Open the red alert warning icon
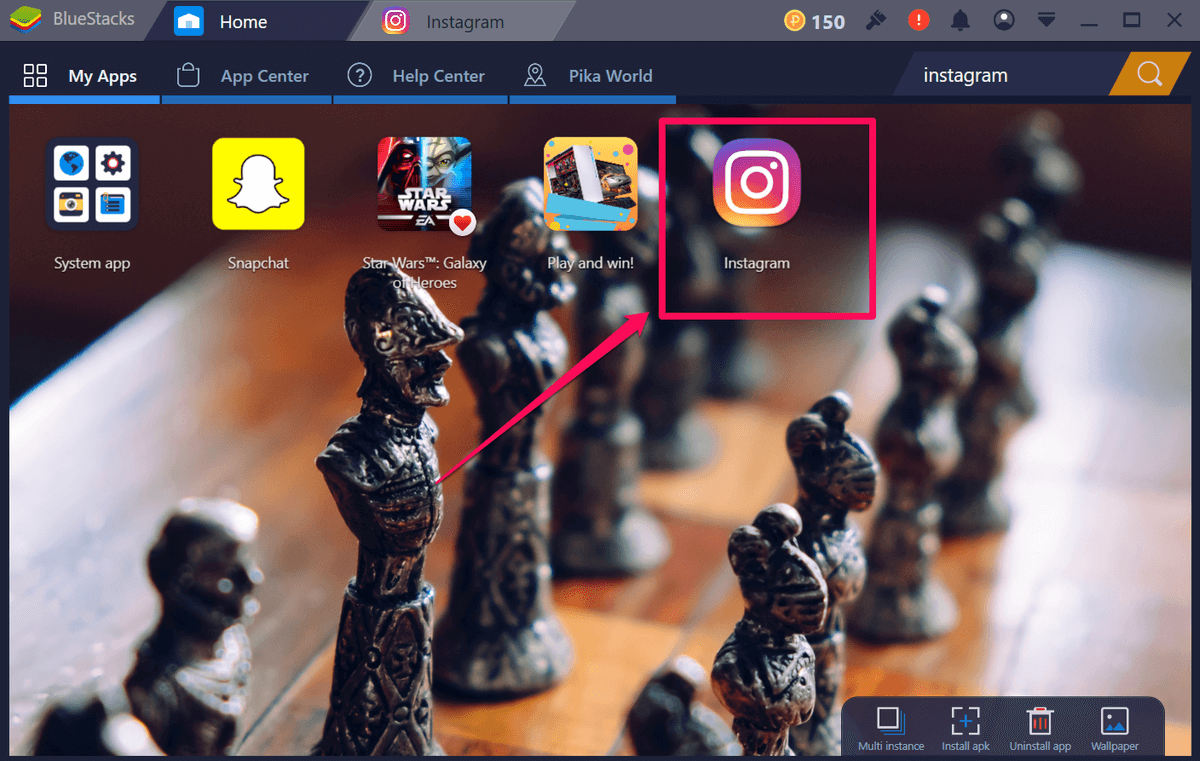The height and width of the screenshot is (761, 1200). point(918,21)
